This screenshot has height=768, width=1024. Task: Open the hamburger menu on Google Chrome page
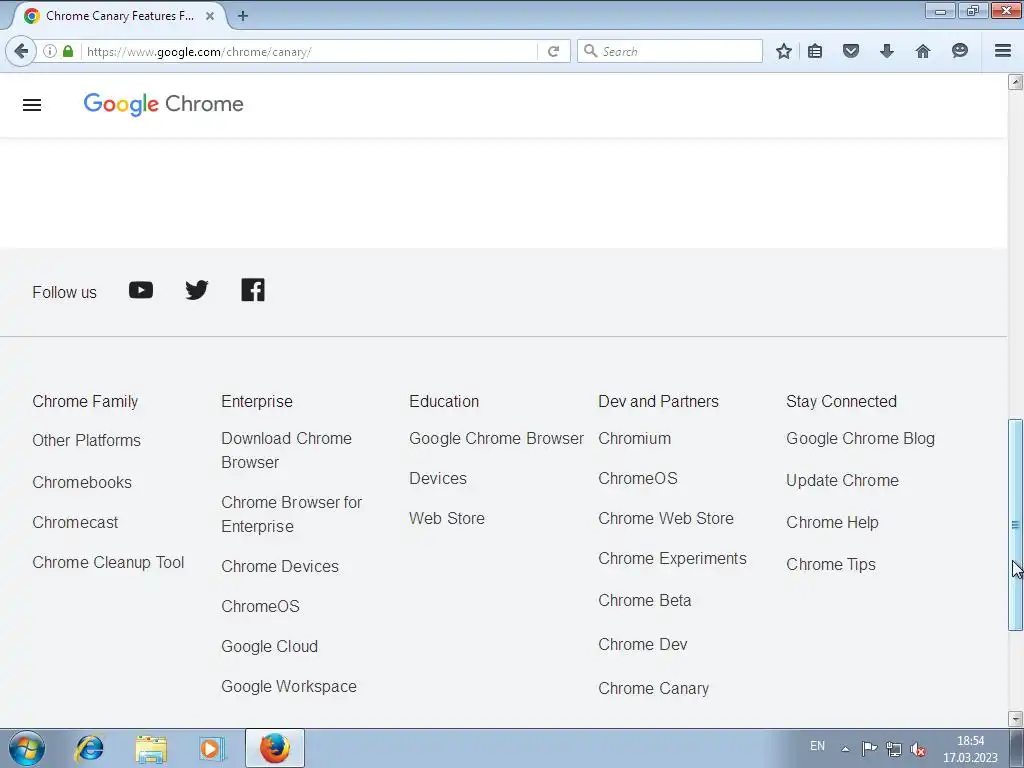(32, 105)
